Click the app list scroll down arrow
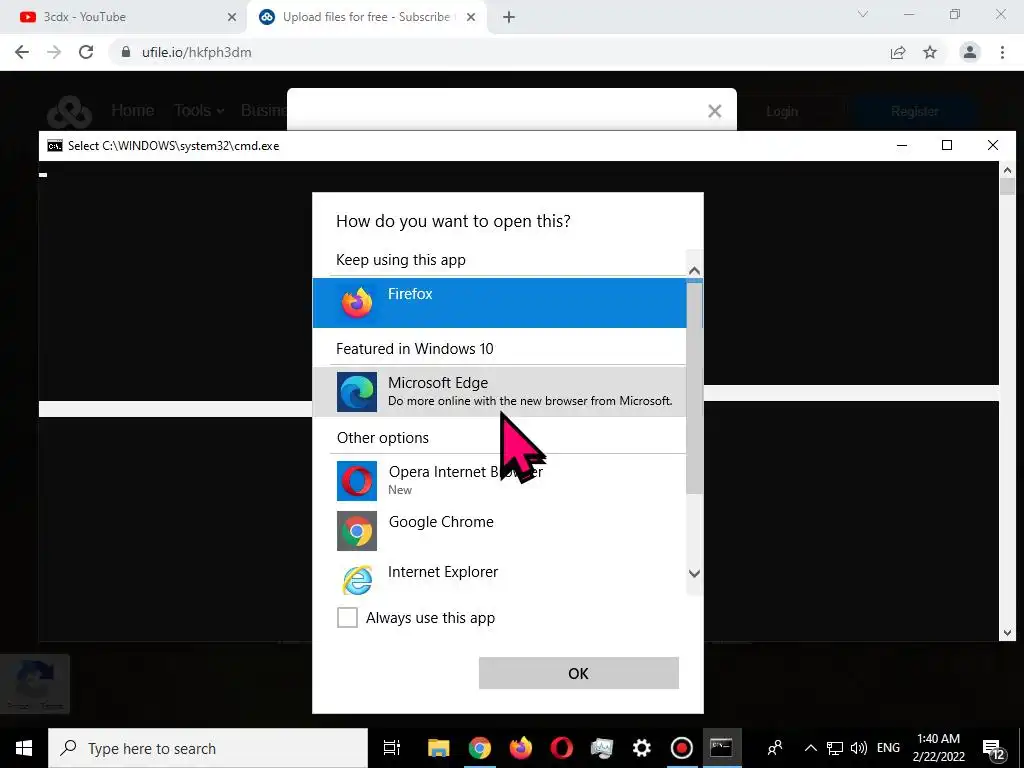The width and height of the screenshot is (1024, 768). tap(694, 573)
